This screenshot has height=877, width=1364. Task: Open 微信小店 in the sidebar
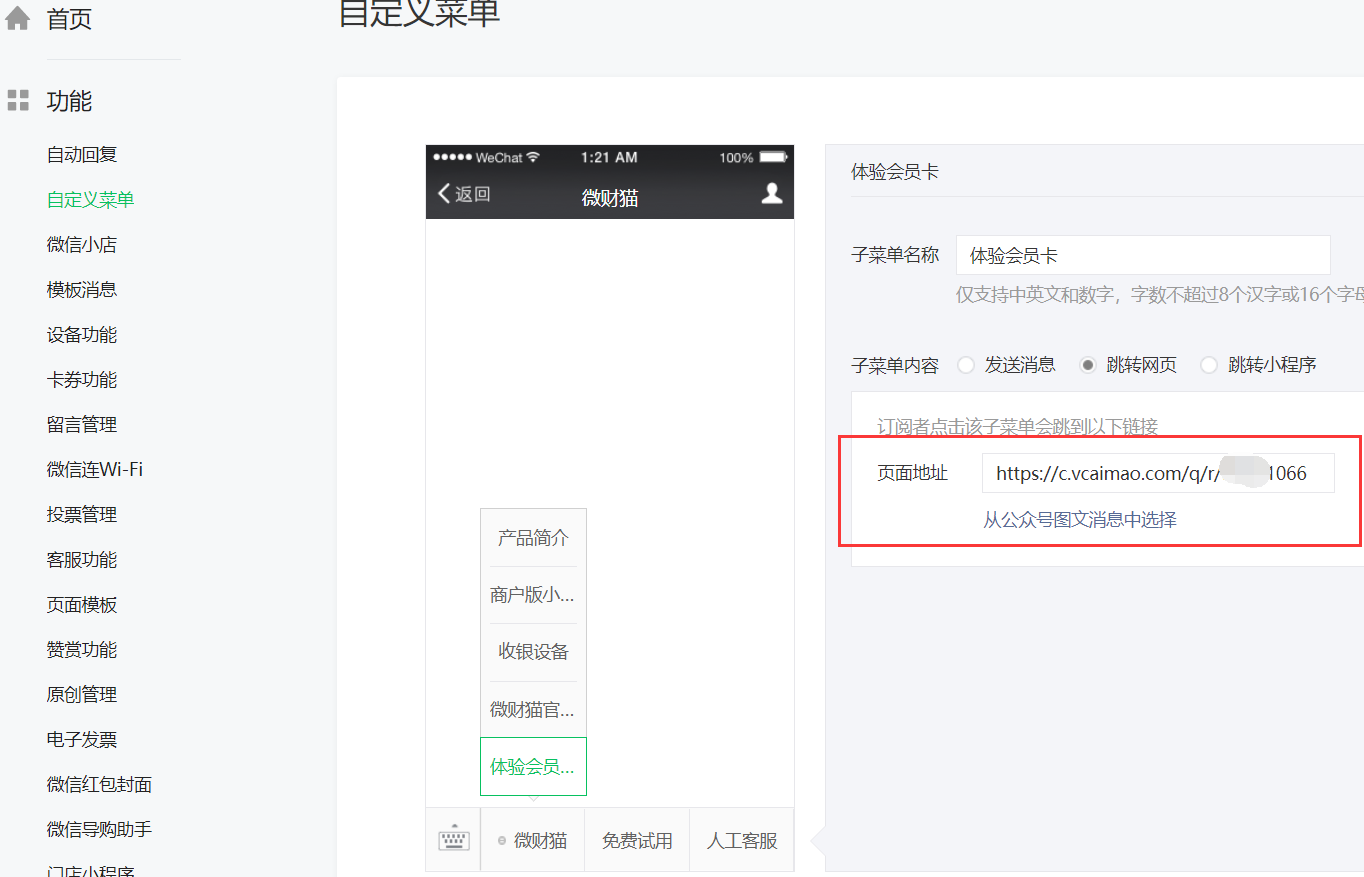click(82, 245)
